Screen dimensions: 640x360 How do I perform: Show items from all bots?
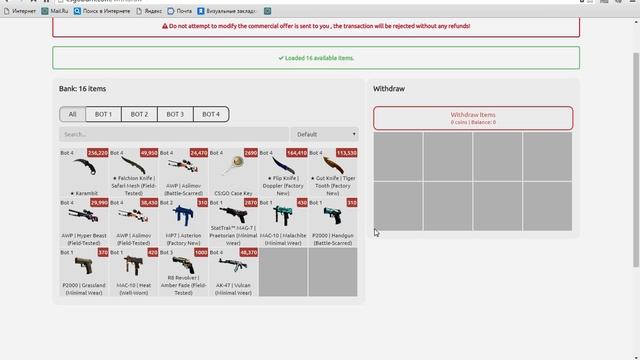pos(73,114)
